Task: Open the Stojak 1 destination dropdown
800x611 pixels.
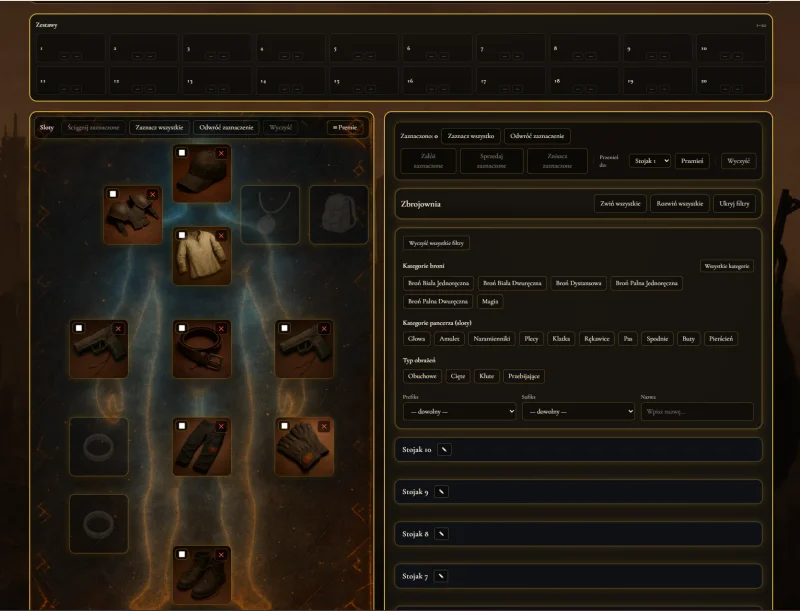Action: (652, 161)
